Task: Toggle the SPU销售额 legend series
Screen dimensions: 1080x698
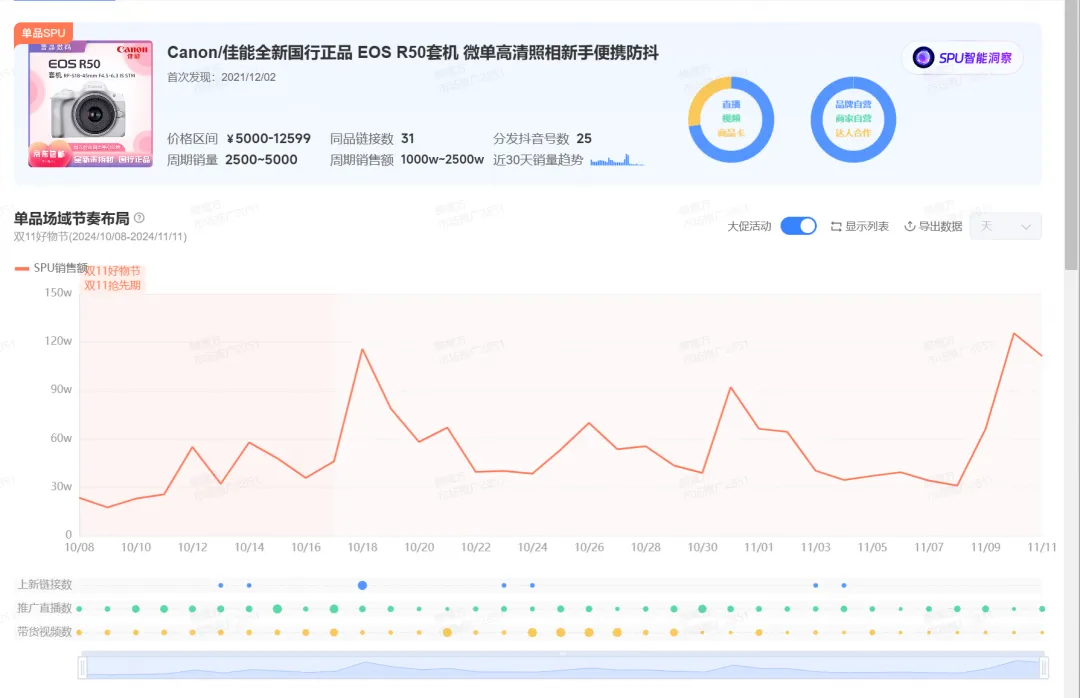Action: (x=50, y=268)
